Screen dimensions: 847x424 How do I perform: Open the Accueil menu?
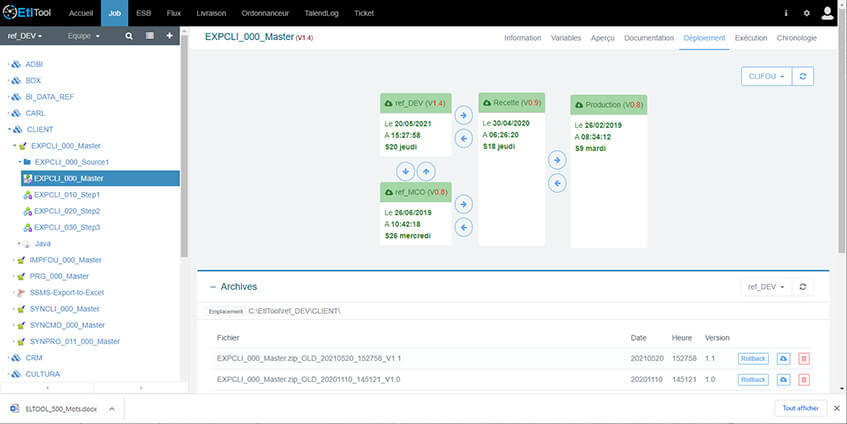(81, 13)
